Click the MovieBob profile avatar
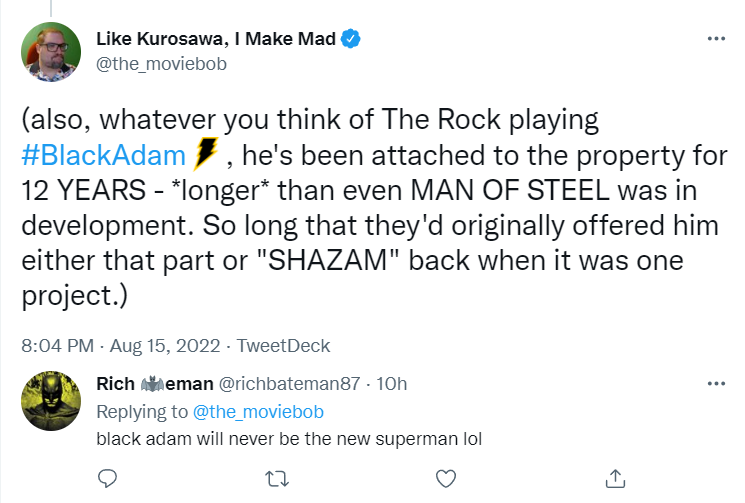Viewport: 745px width, 503px height. (49, 53)
